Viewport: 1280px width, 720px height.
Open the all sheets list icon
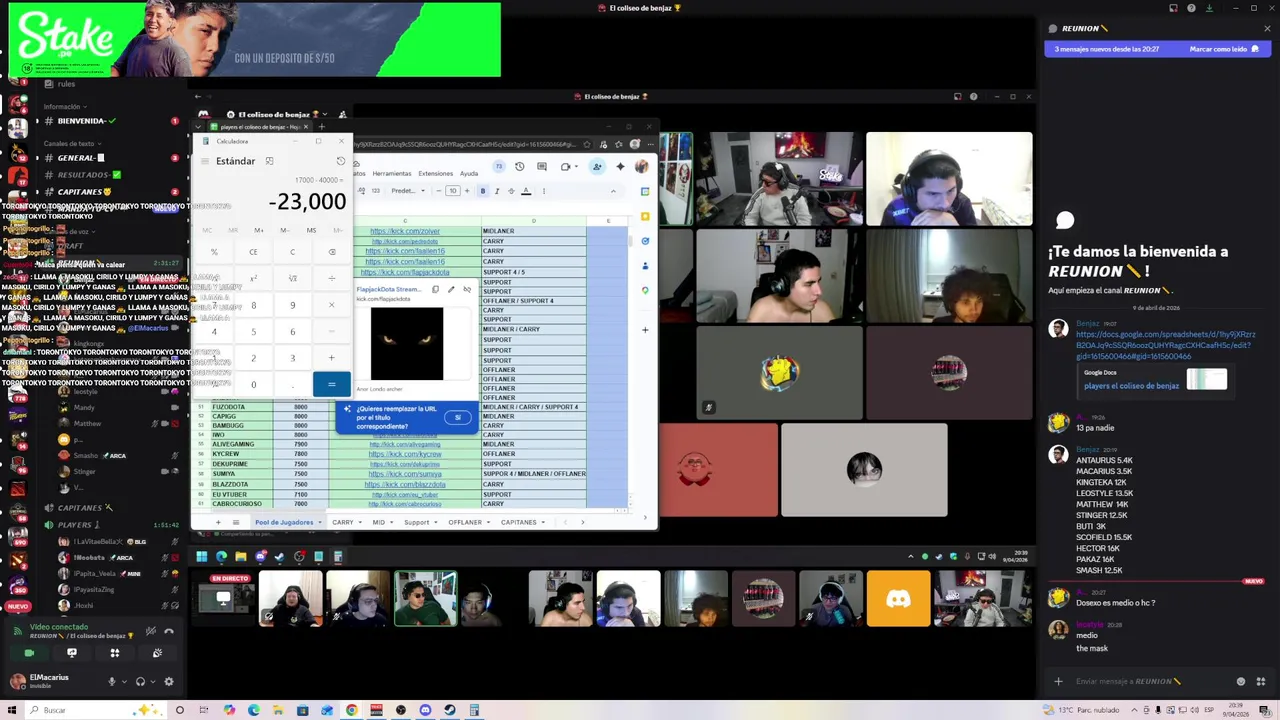tap(236, 522)
